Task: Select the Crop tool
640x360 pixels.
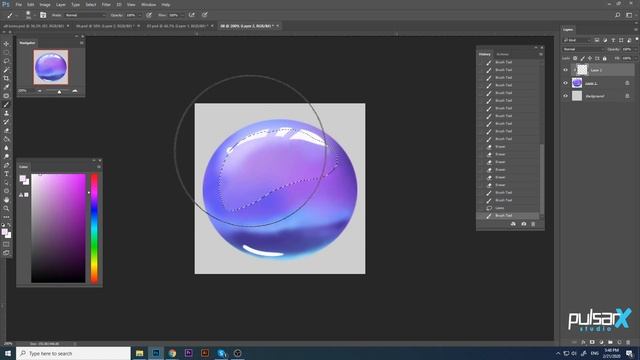Action: (6, 78)
